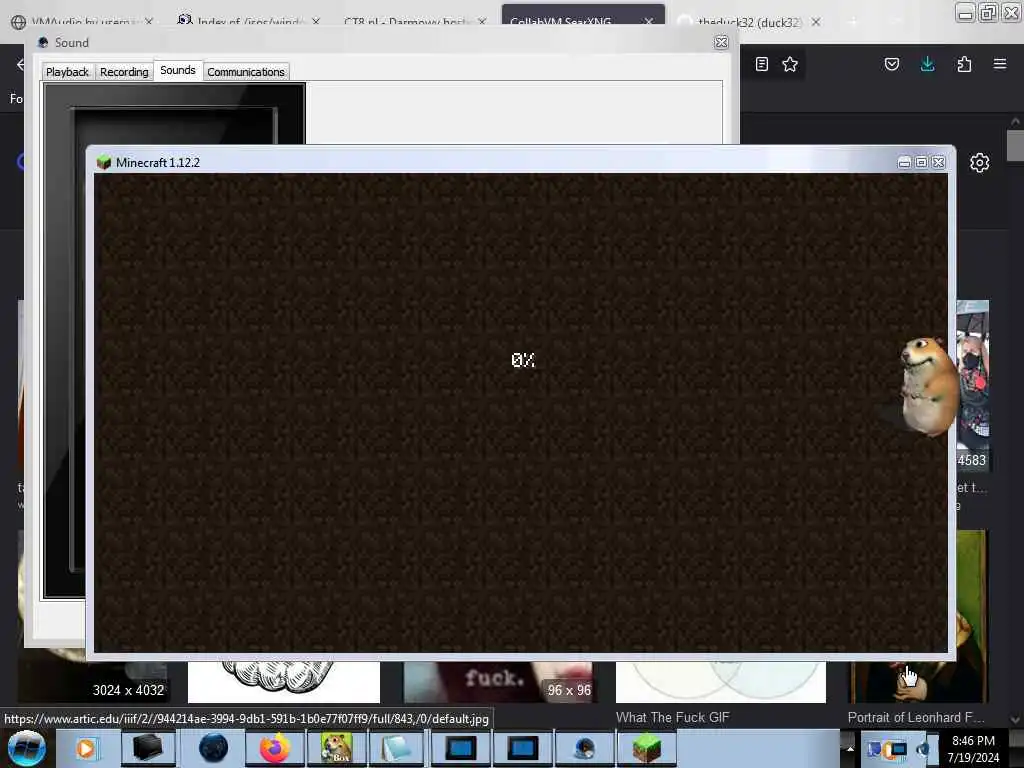The height and width of the screenshot is (768, 1024).
Task: Switch to the Playback tab in Sound
Action: pos(67,72)
